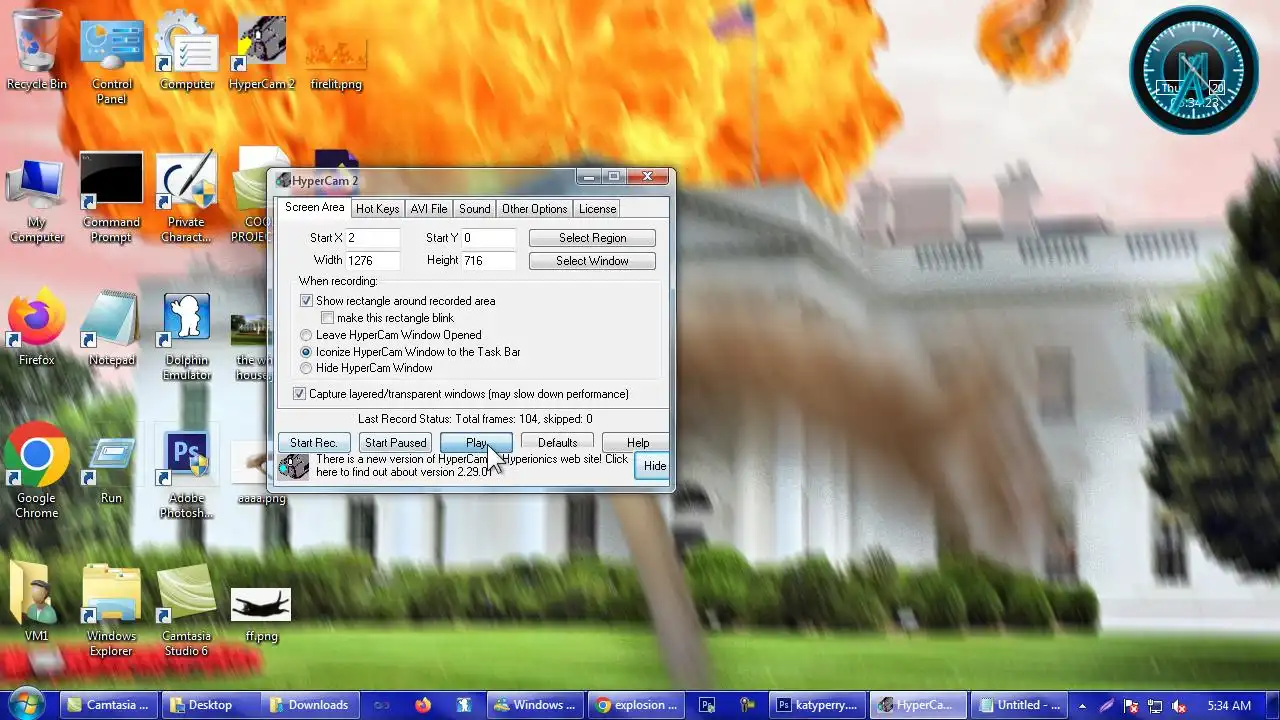
Task: Switch to the Hot Keys tab
Action: (377, 209)
